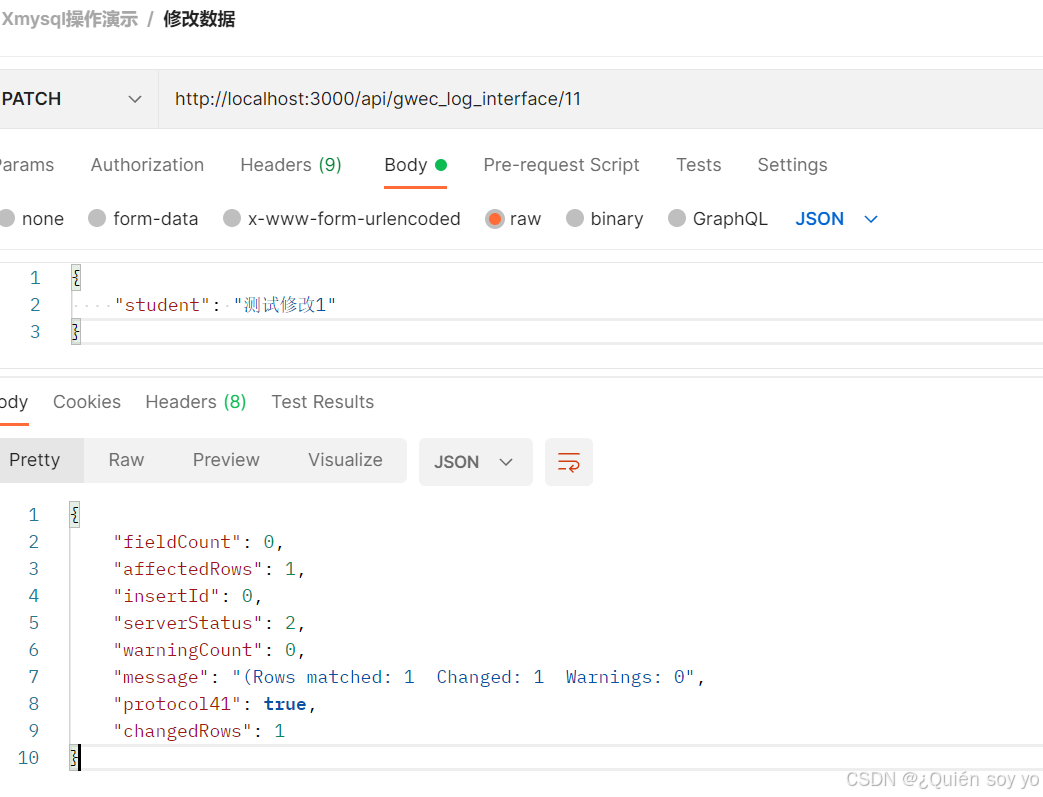1043x797 pixels.
Task: Switch to the Preview response view
Action: [225, 460]
